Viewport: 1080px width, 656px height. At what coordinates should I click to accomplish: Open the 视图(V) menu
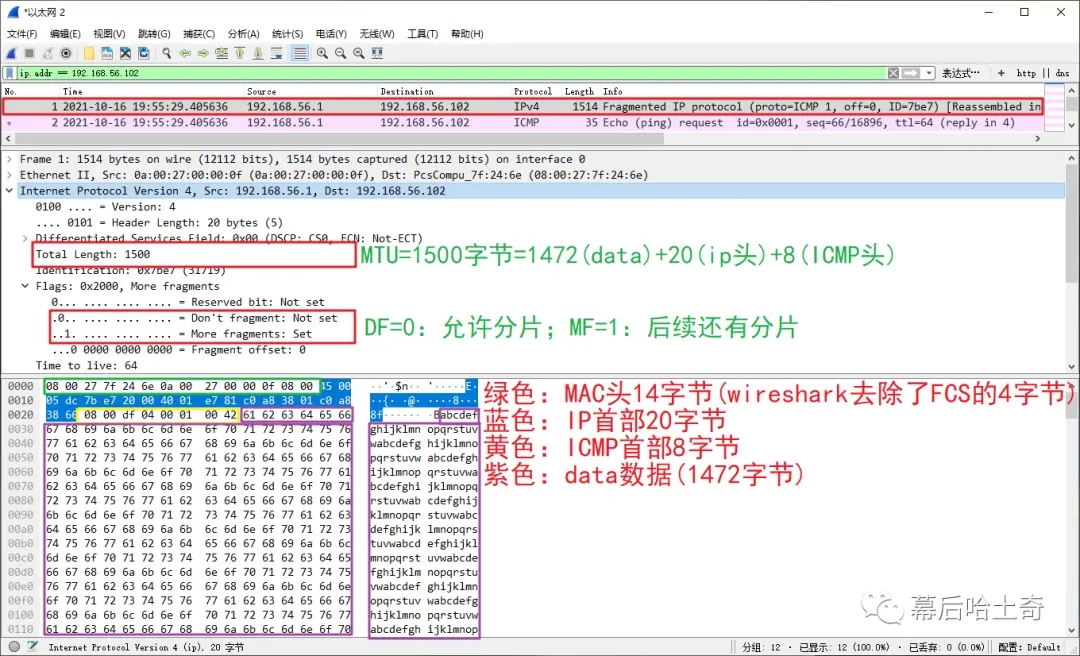point(110,34)
